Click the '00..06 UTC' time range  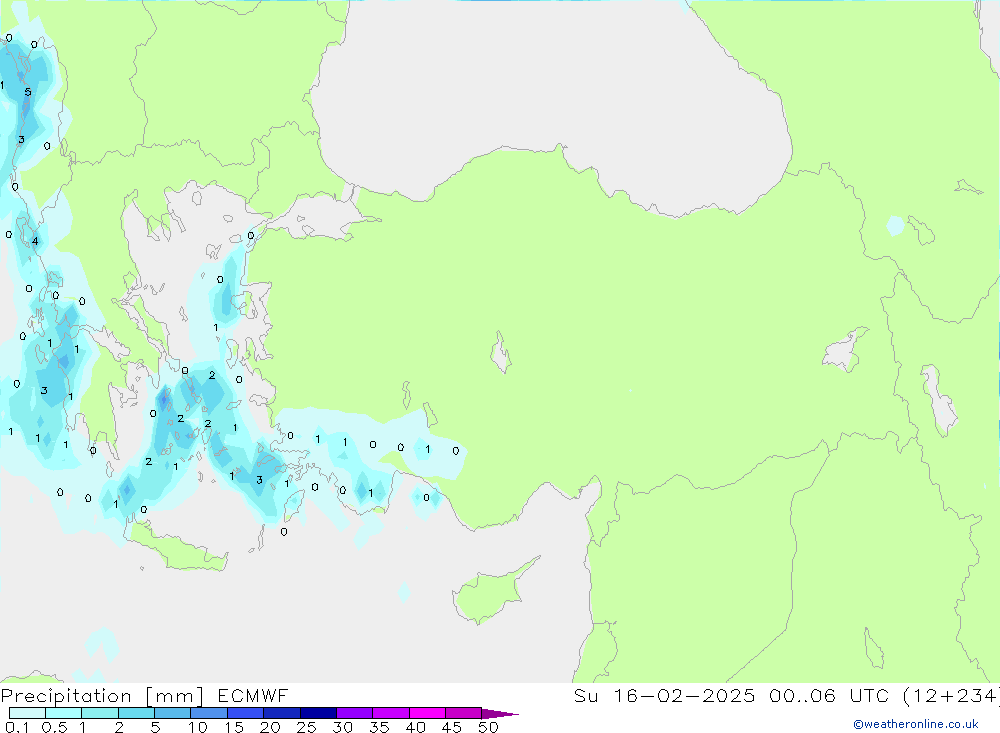828,695
